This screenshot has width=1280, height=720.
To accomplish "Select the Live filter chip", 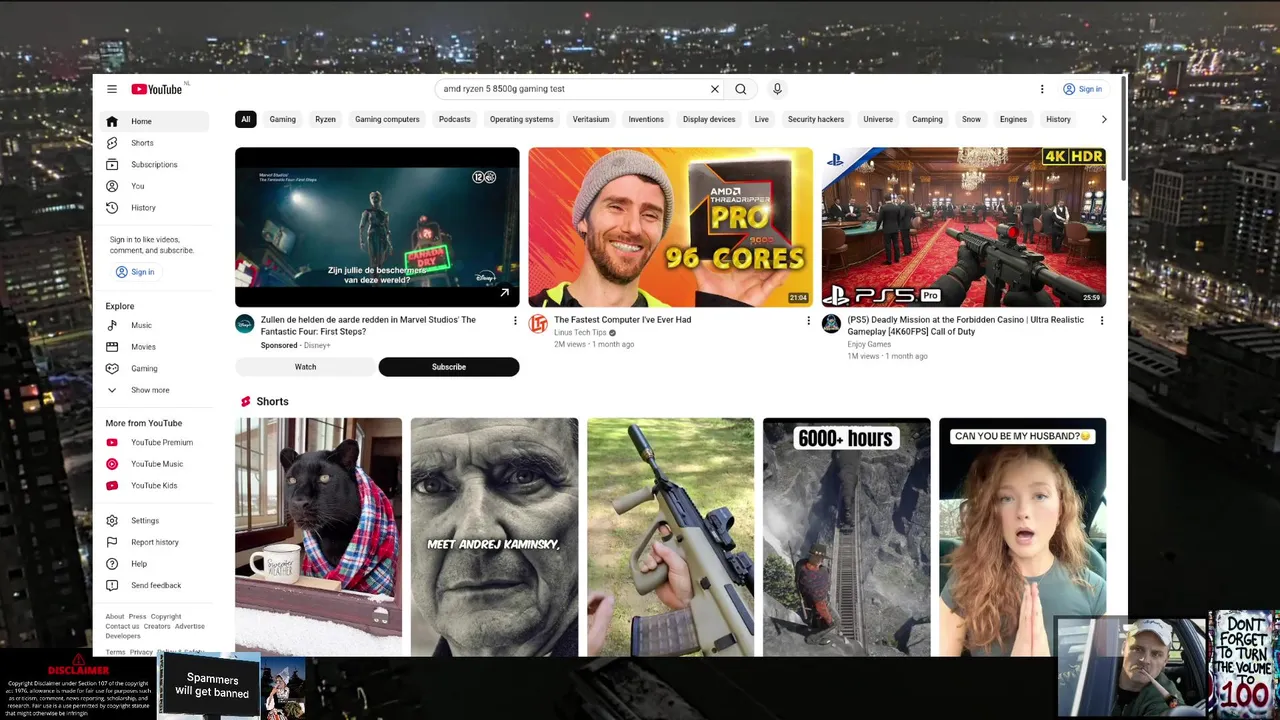I will tap(762, 119).
